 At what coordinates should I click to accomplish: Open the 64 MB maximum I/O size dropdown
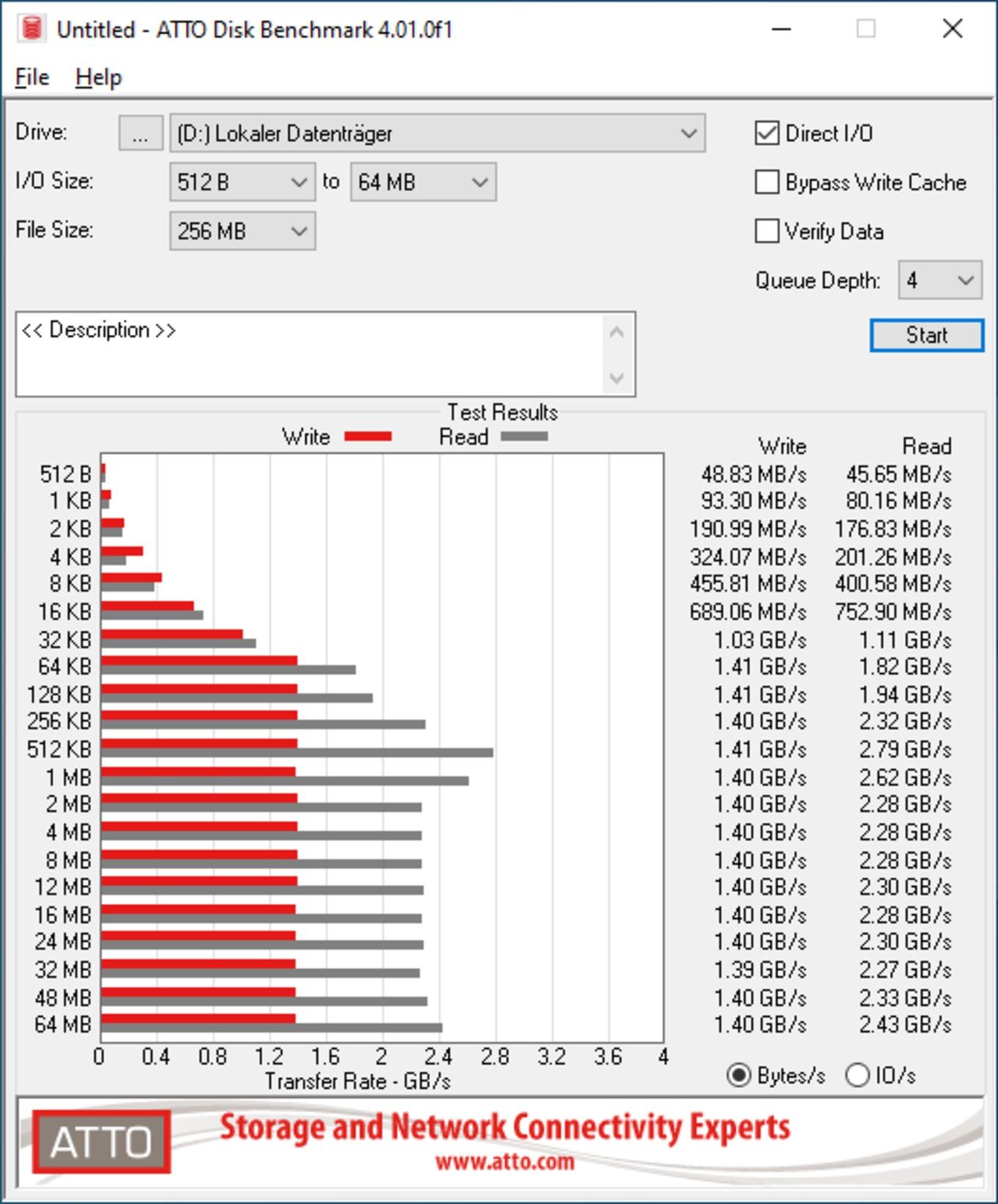coord(423,182)
